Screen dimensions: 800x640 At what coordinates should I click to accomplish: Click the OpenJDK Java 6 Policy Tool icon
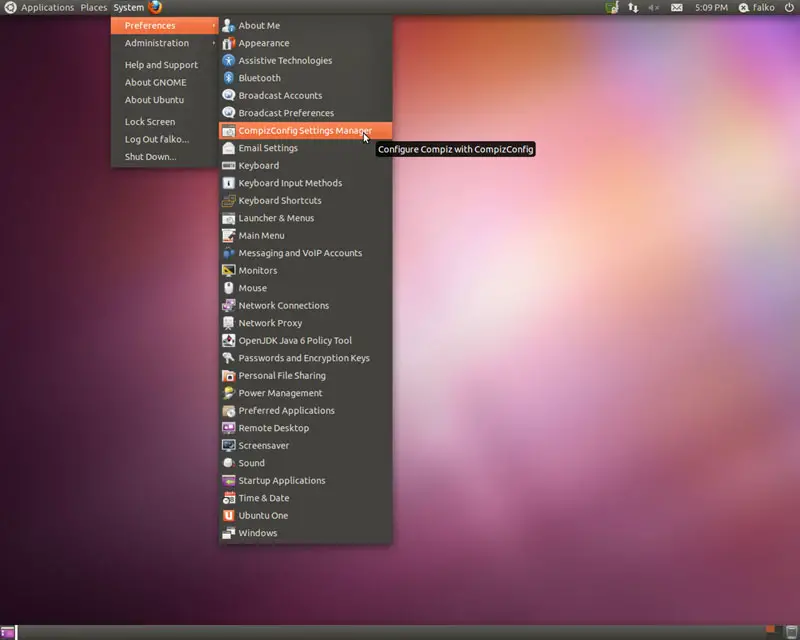pyautogui.click(x=229, y=340)
